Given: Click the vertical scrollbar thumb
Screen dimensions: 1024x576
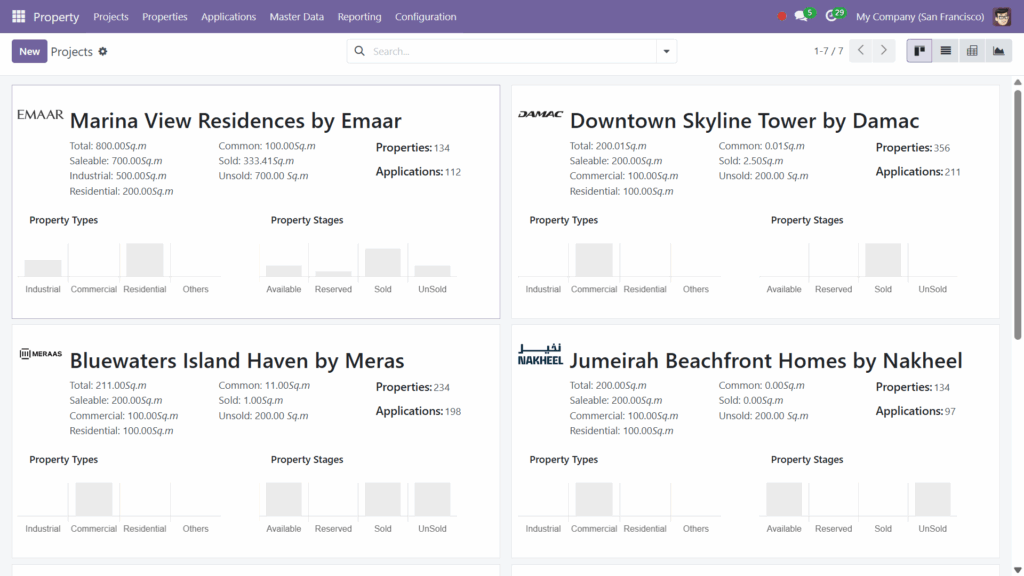Looking at the screenshot, I should [1017, 214].
